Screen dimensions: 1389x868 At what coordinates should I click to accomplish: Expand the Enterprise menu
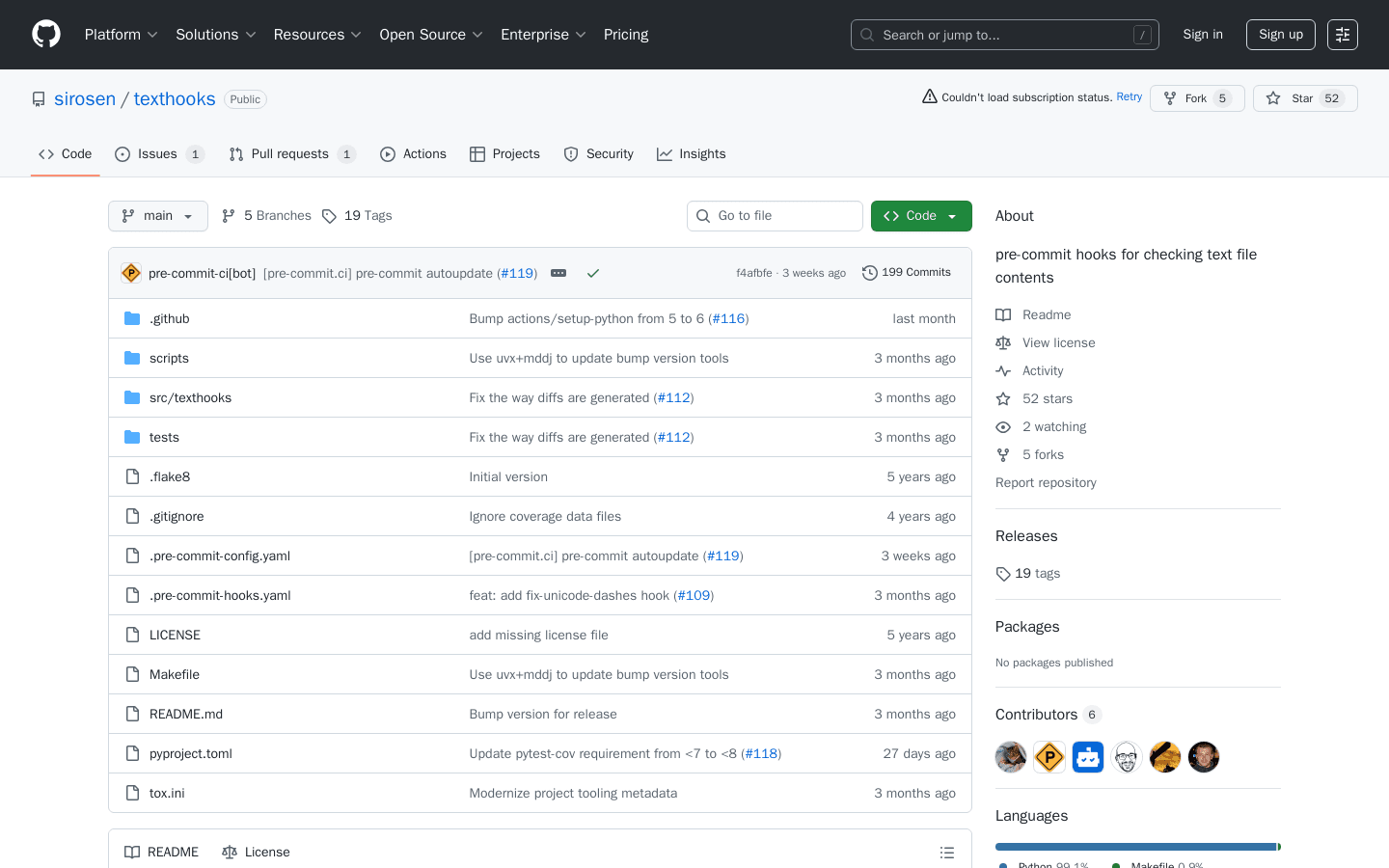[543, 35]
